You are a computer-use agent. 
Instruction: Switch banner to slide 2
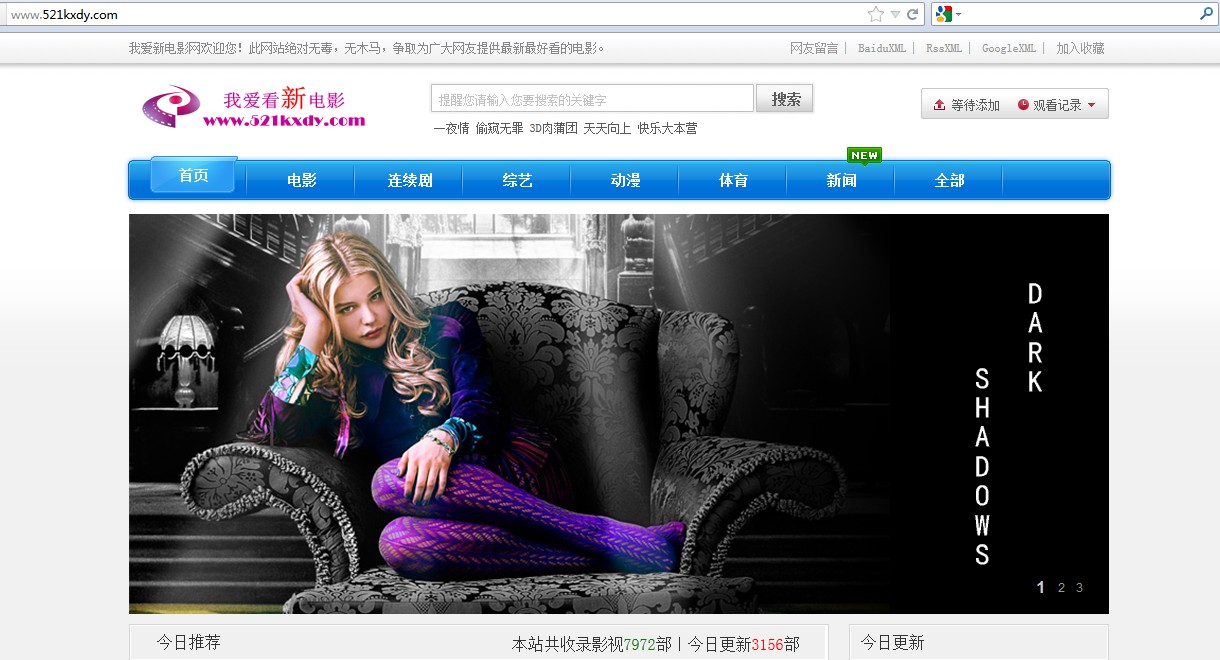[1061, 588]
